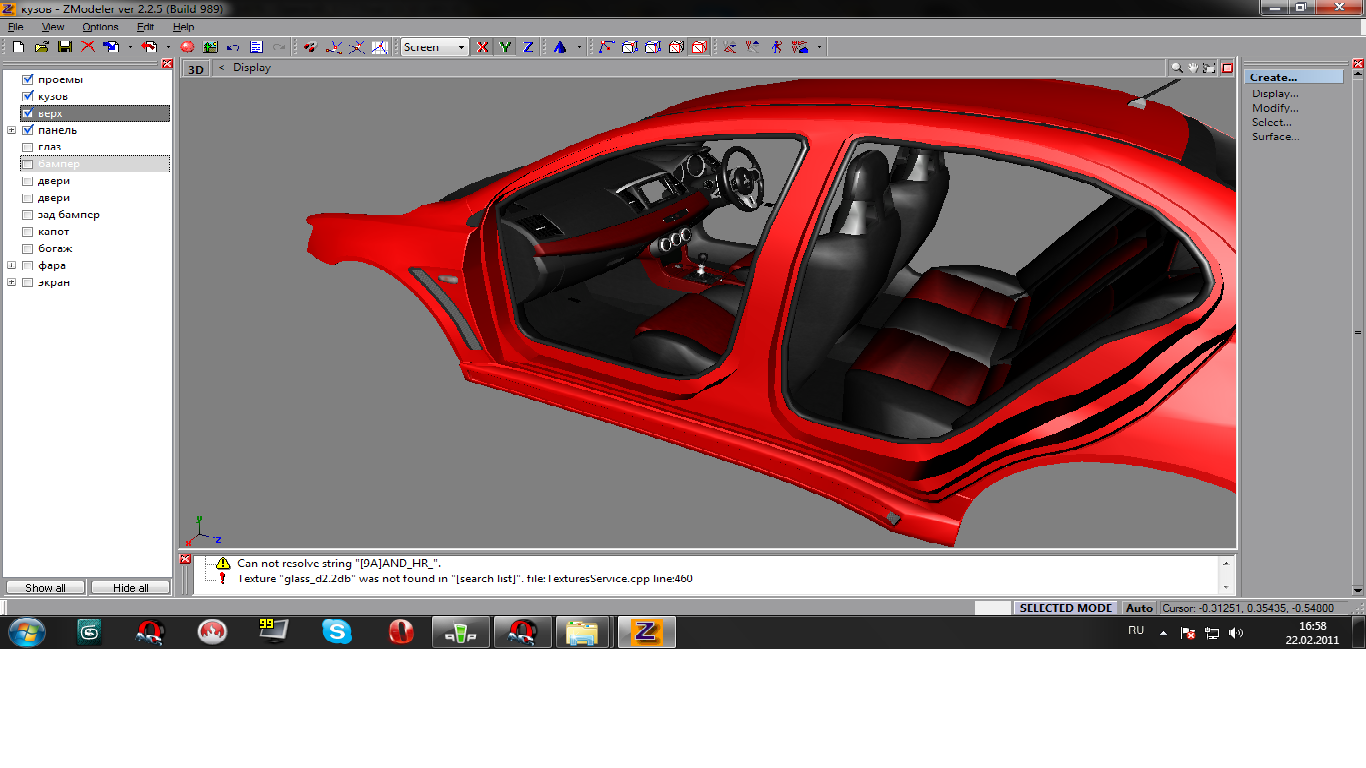Open the Screen axis-space dropdown
This screenshot has height=768, width=1366.
click(x=461, y=47)
